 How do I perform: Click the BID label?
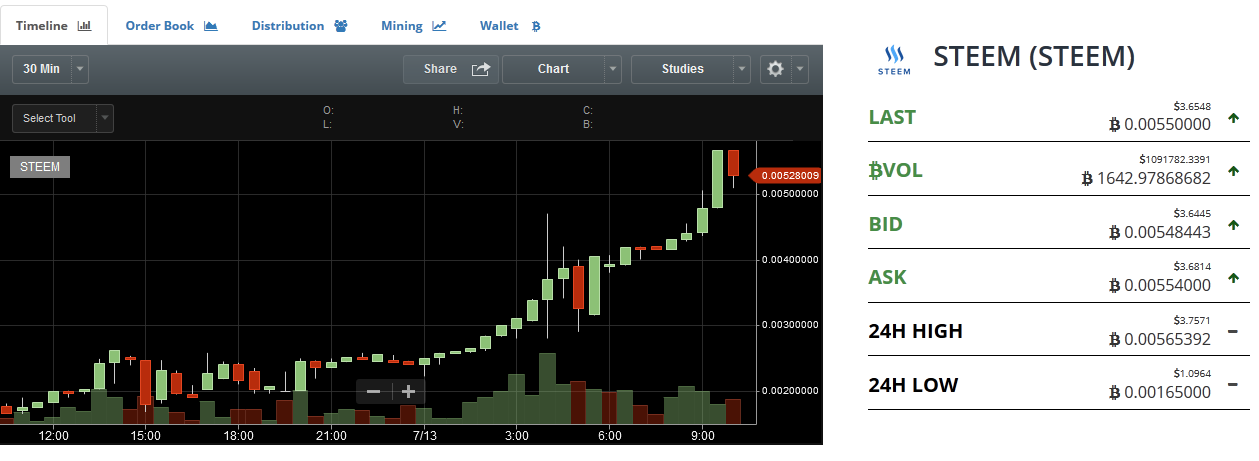(886, 224)
